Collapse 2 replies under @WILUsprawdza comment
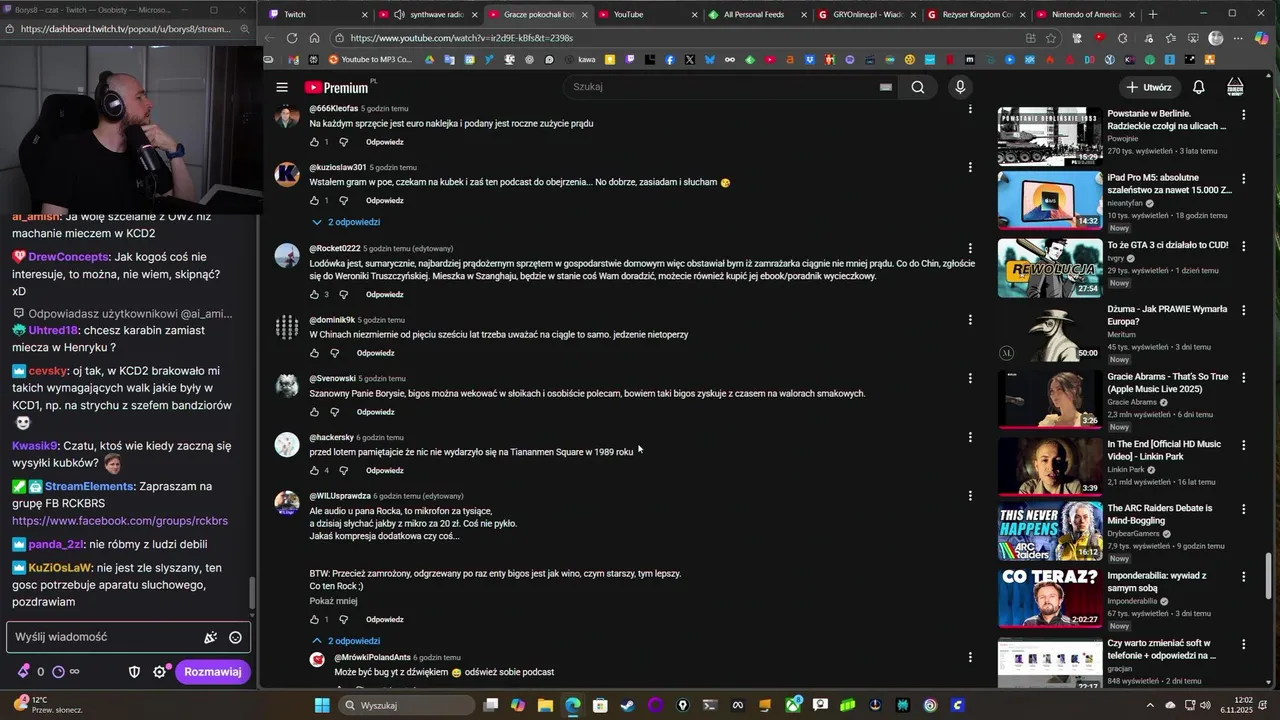The height and width of the screenshot is (720, 1280). coord(346,641)
